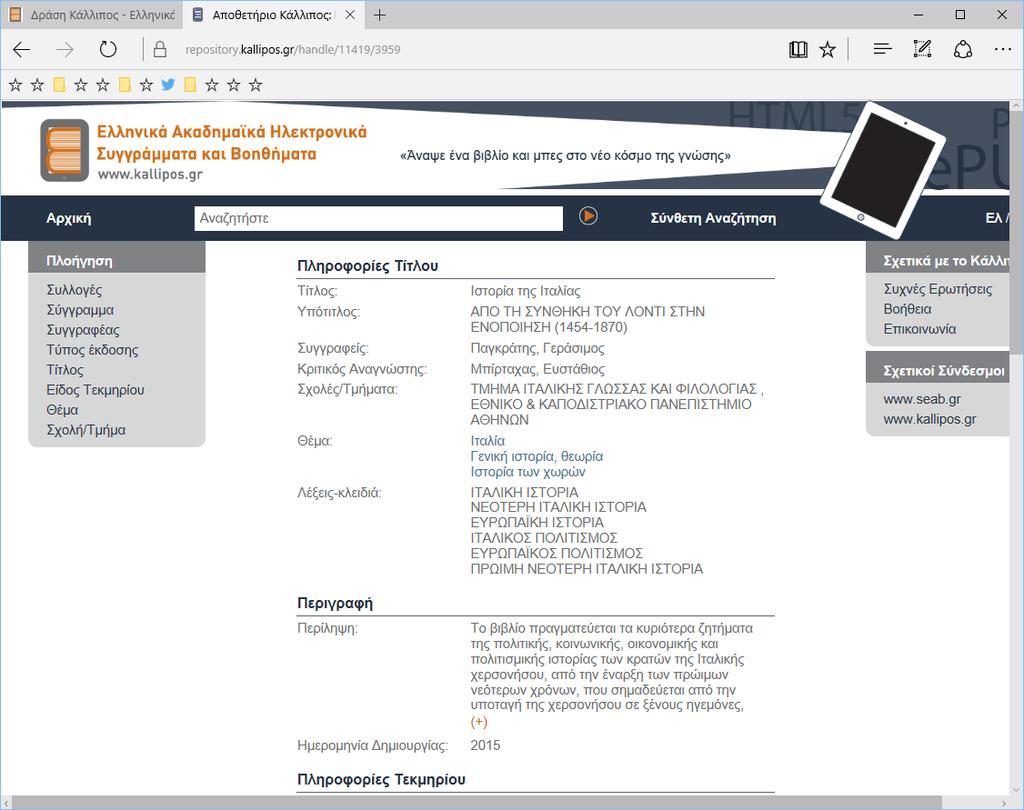Browse by Συγγραφέας in navigation

pos(83,330)
